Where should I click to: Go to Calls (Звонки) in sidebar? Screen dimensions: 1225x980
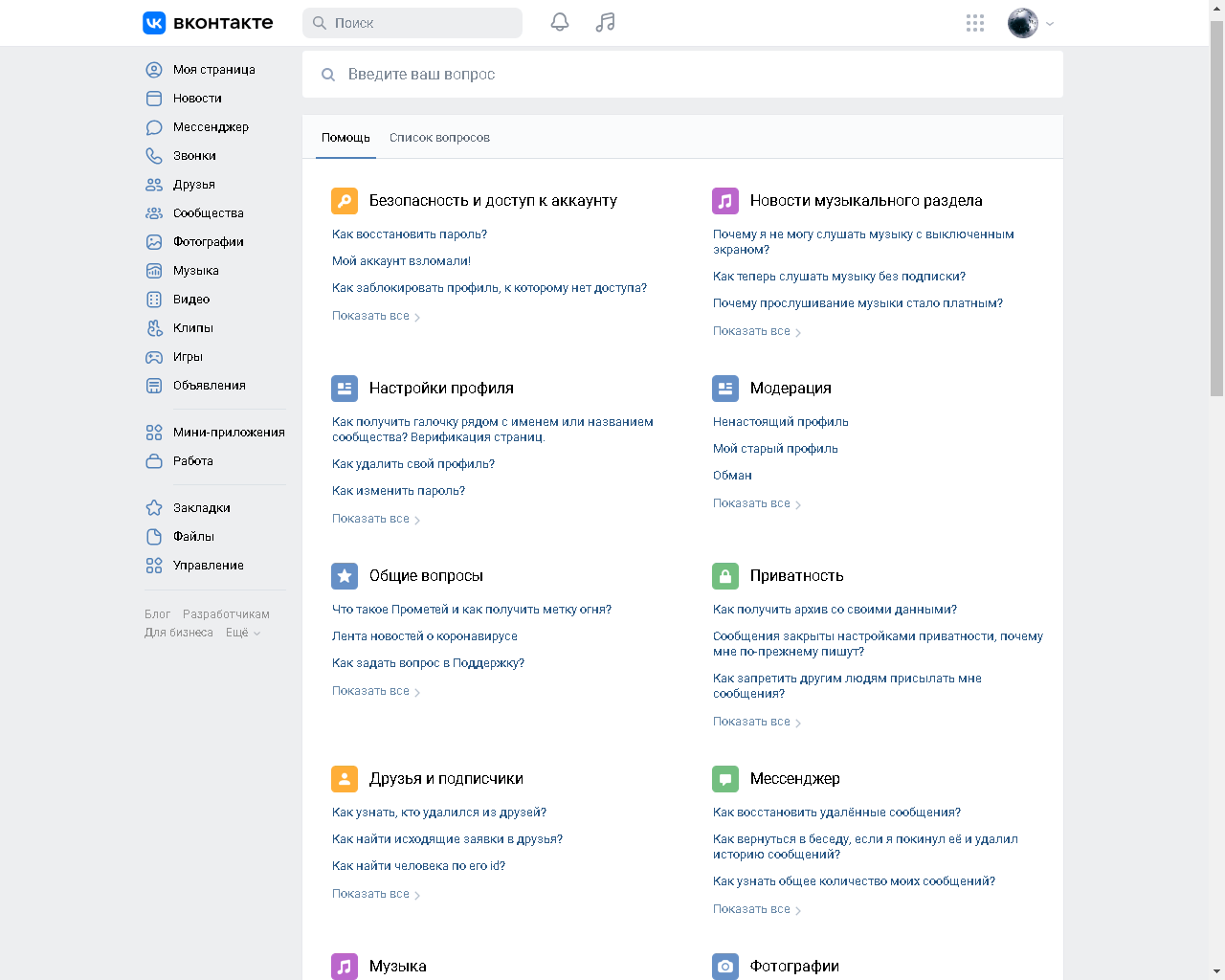coord(194,156)
